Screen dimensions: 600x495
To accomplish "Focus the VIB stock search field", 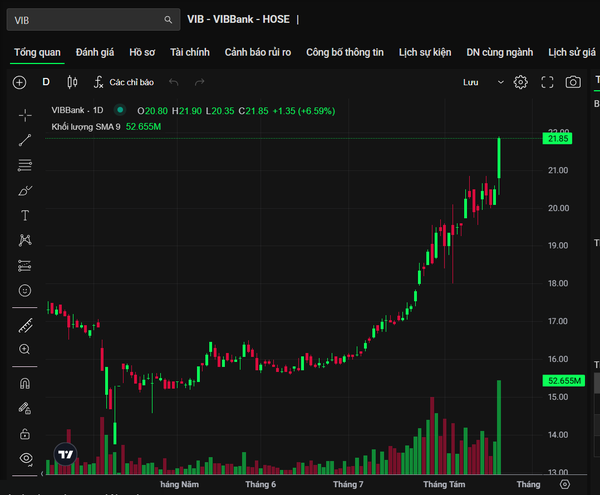I will (x=93, y=20).
